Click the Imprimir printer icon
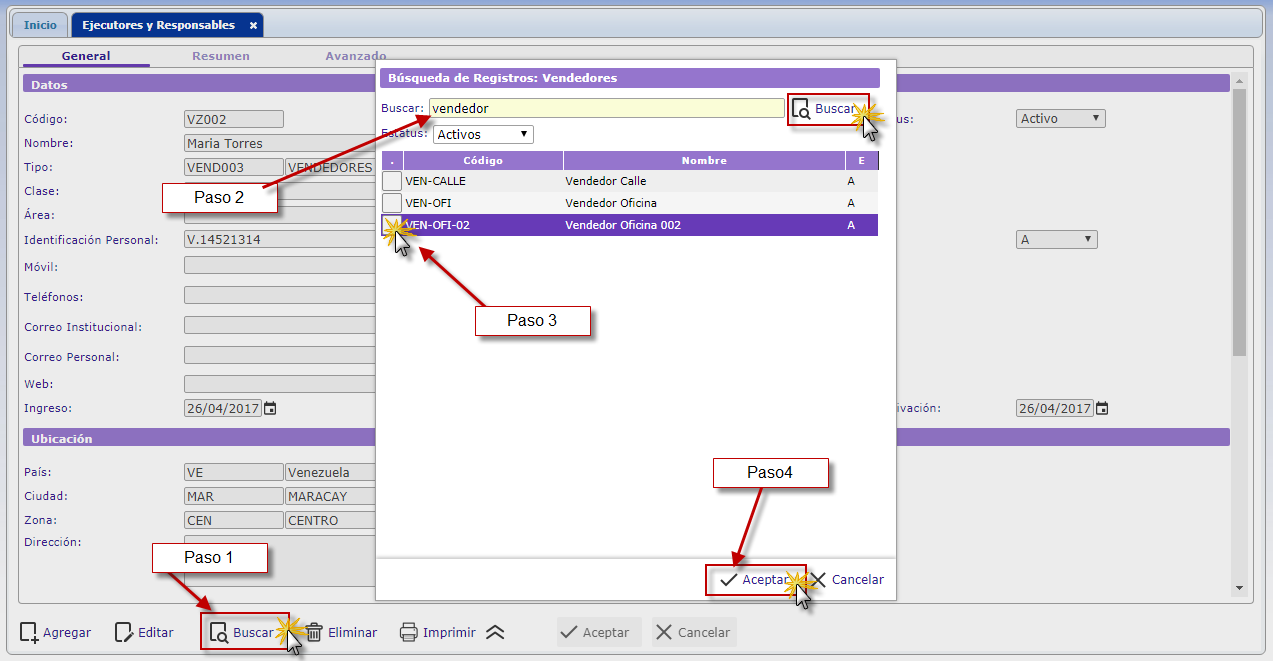 point(408,632)
